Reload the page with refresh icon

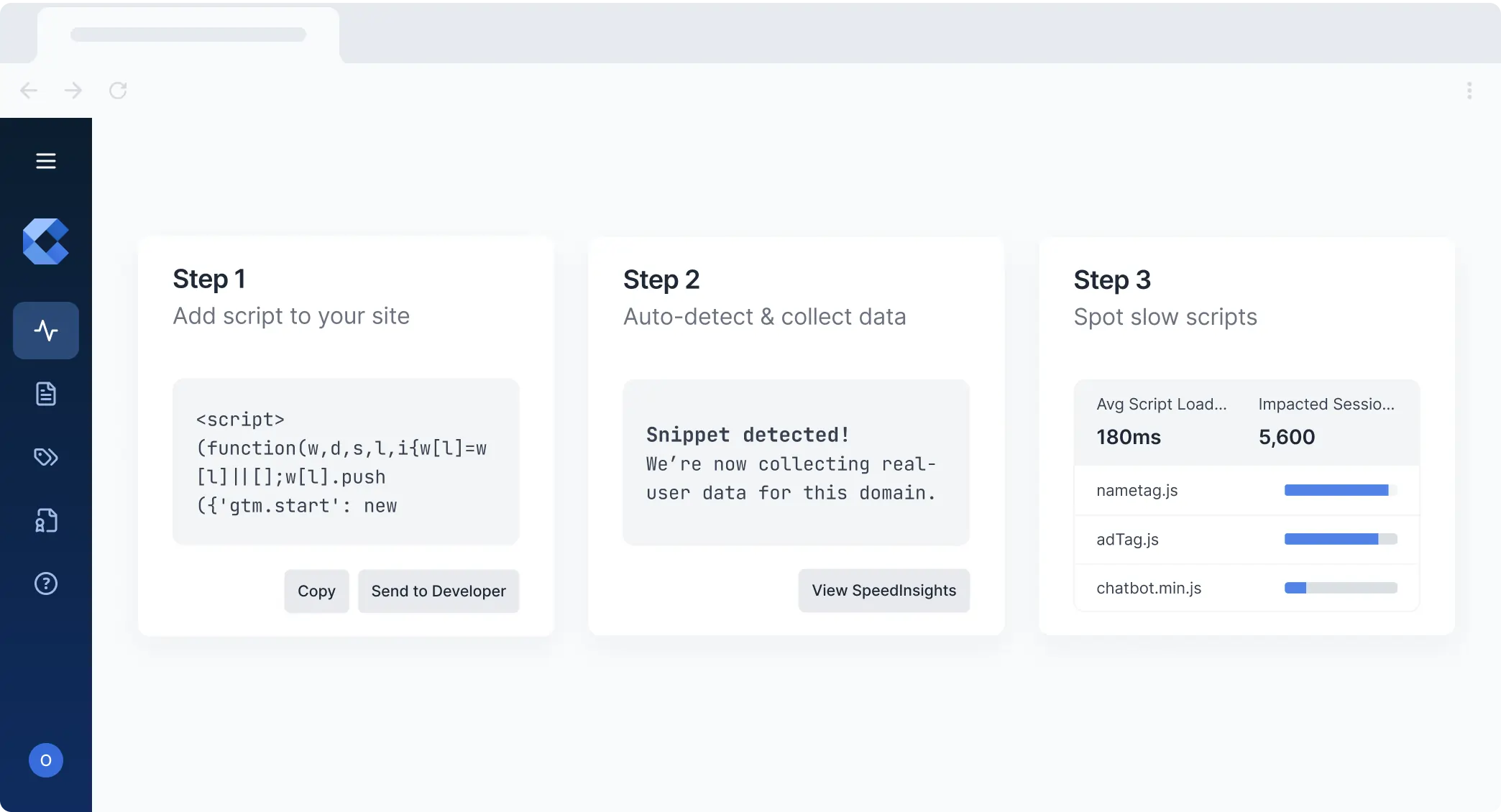118,91
